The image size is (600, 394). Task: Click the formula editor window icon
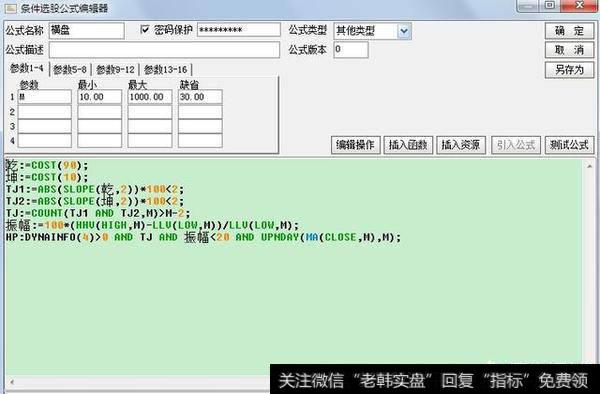[10, 8]
